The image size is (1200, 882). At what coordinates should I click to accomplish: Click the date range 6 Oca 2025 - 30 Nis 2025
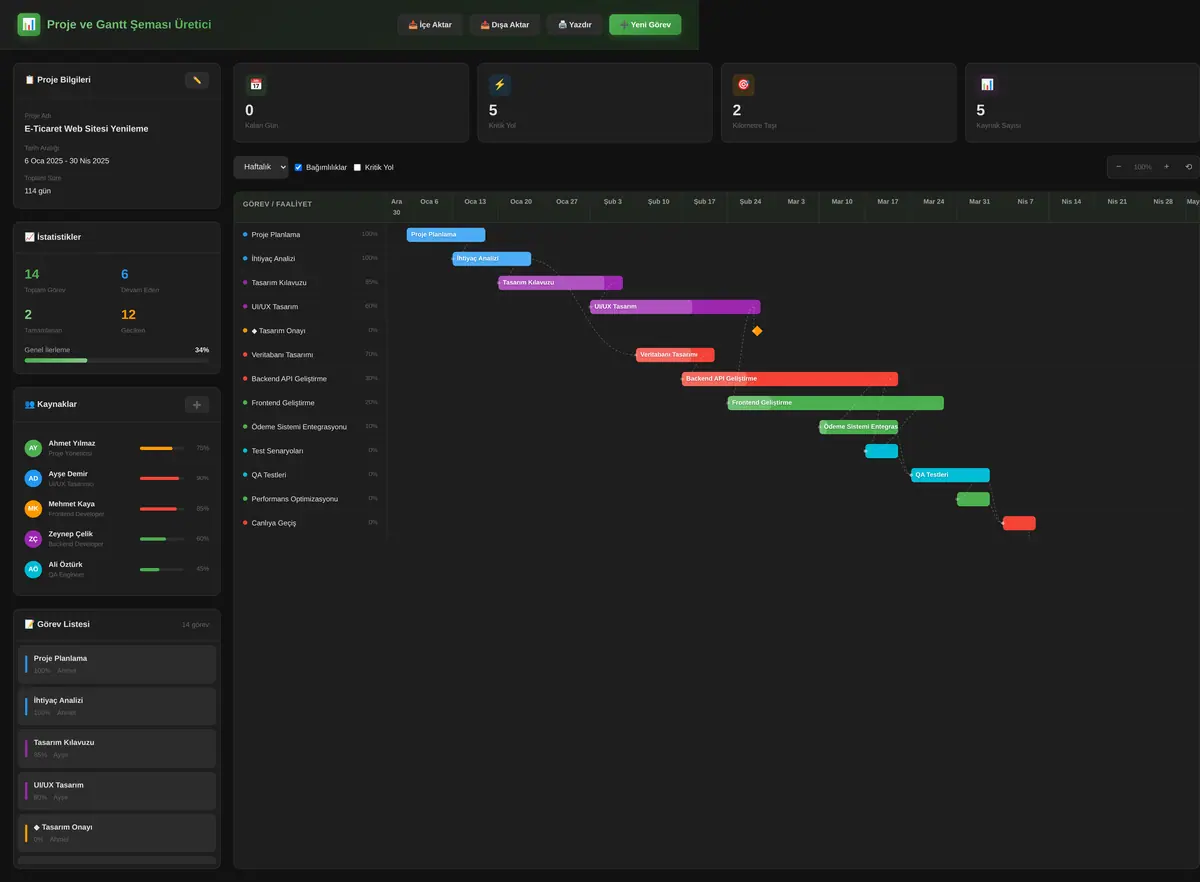tap(67, 160)
